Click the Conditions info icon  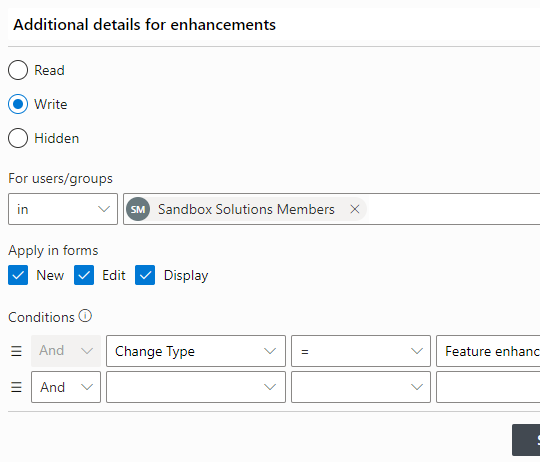tap(85, 316)
